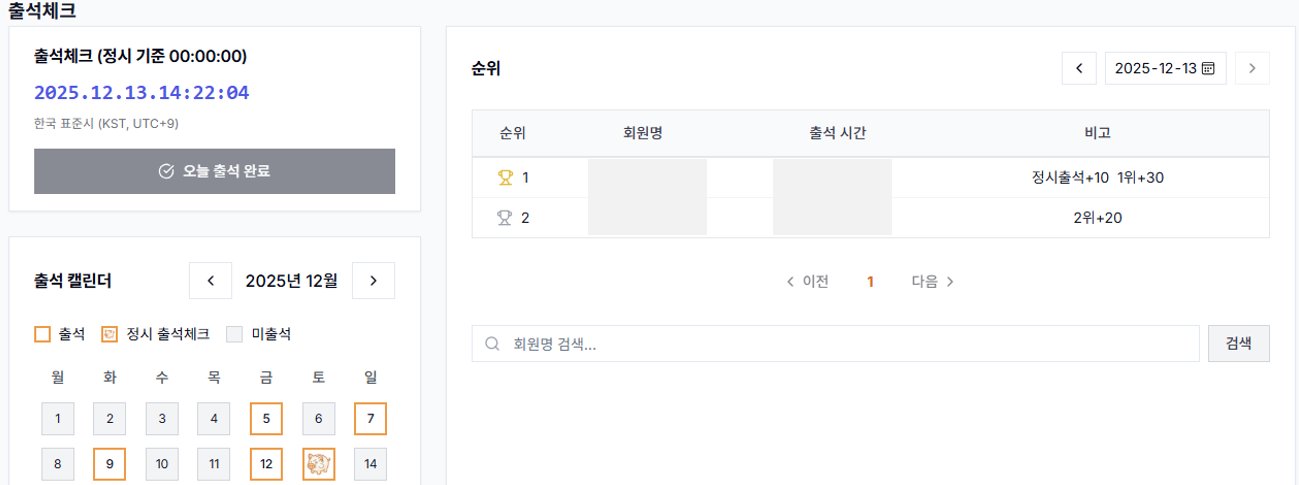The height and width of the screenshot is (485, 1299).
Task: Click the on-time attendance legend icon
Action: pyautogui.click(x=110, y=334)
